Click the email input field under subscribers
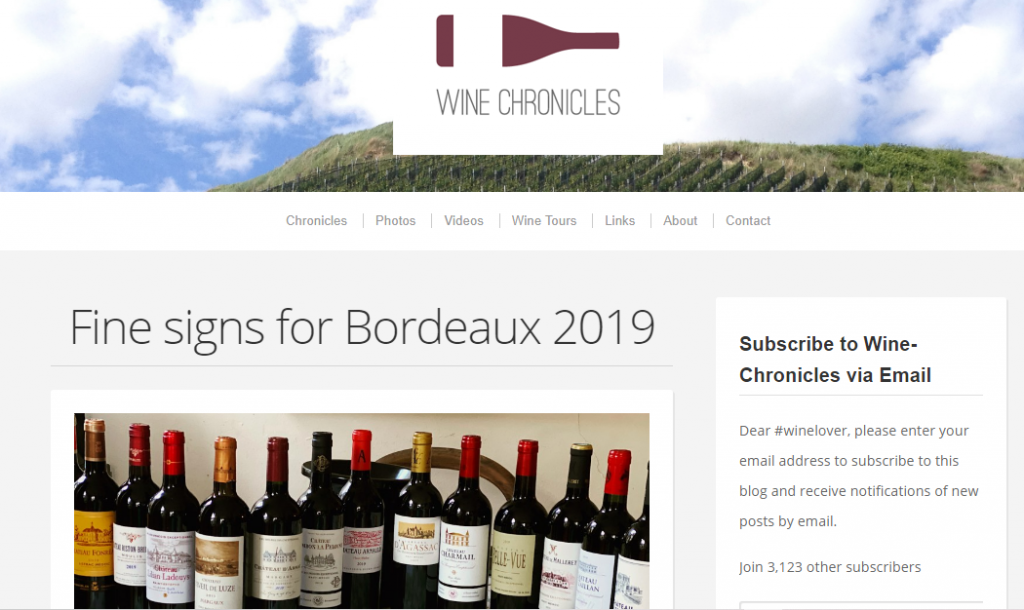 coord(861,605)
